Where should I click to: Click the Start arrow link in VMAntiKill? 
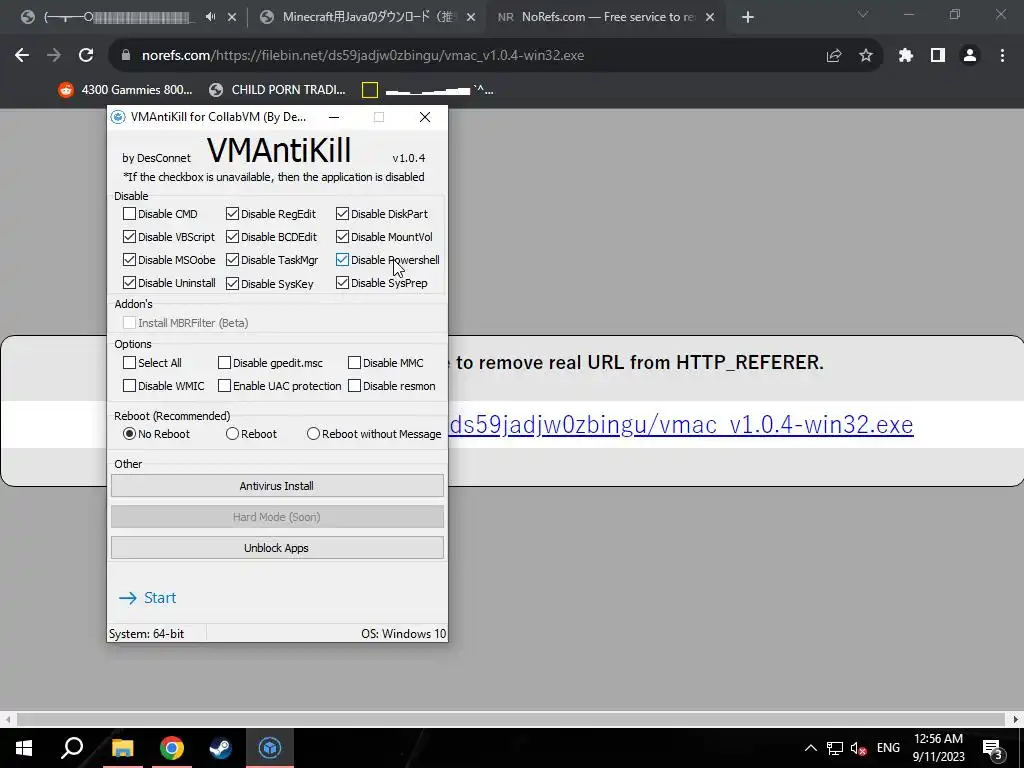pos(148,598)
